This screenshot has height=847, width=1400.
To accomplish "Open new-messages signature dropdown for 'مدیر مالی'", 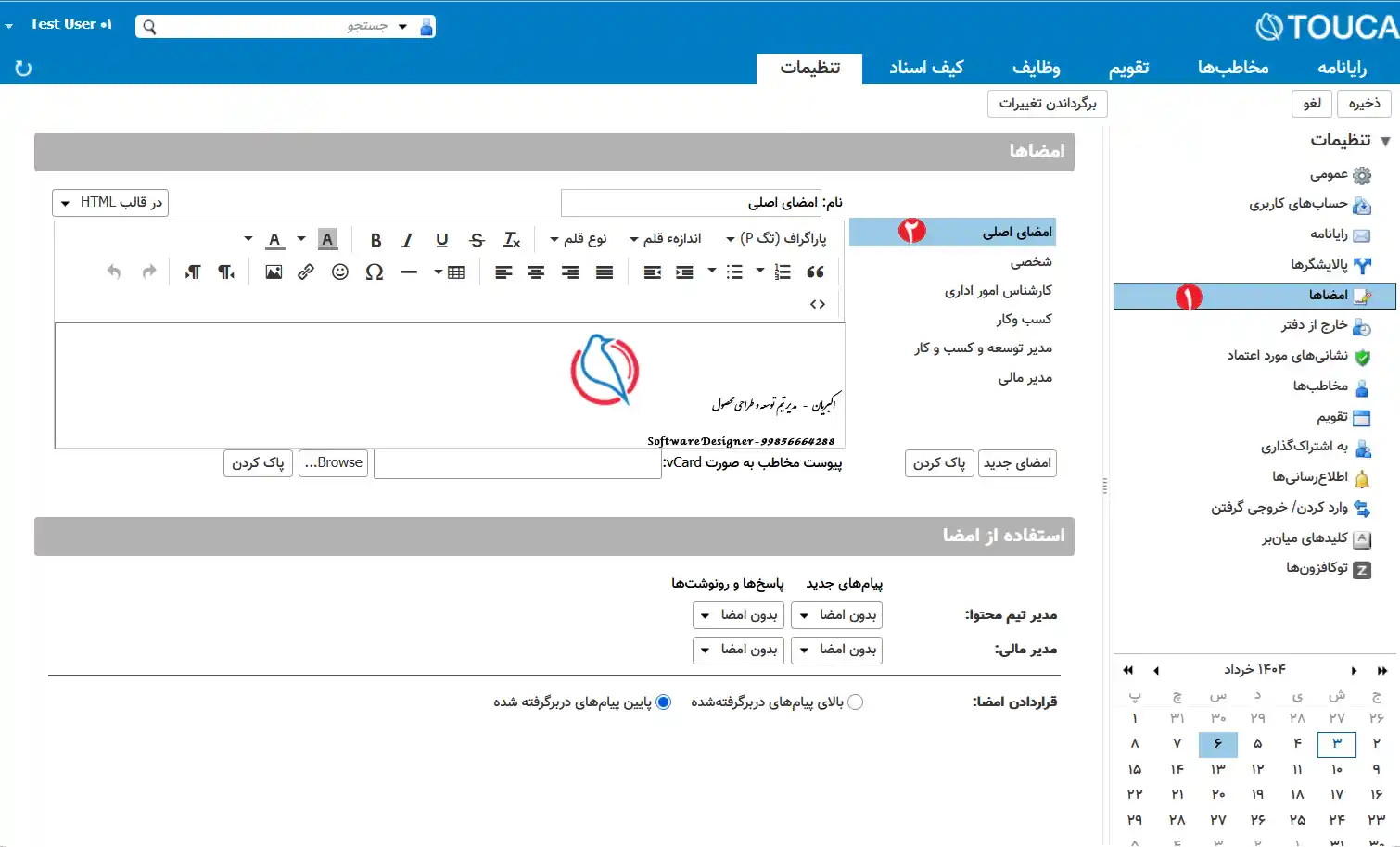I will click(x=836, y=650).
